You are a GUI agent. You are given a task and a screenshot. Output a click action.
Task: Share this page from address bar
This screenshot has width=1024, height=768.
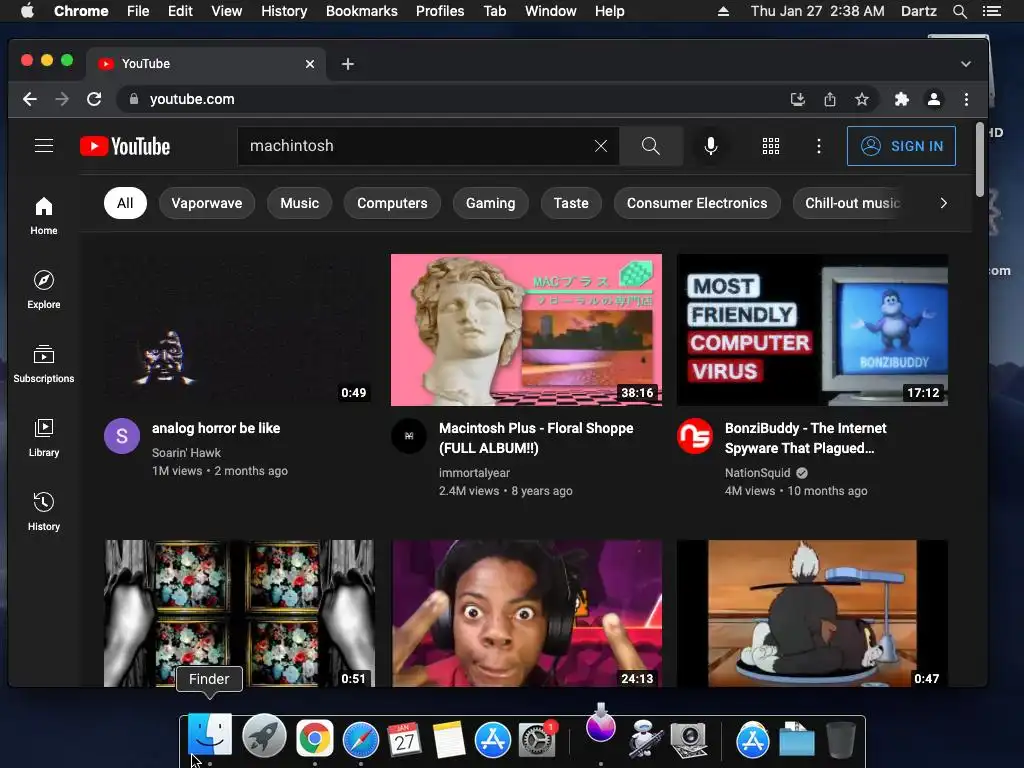coord(829,99)
